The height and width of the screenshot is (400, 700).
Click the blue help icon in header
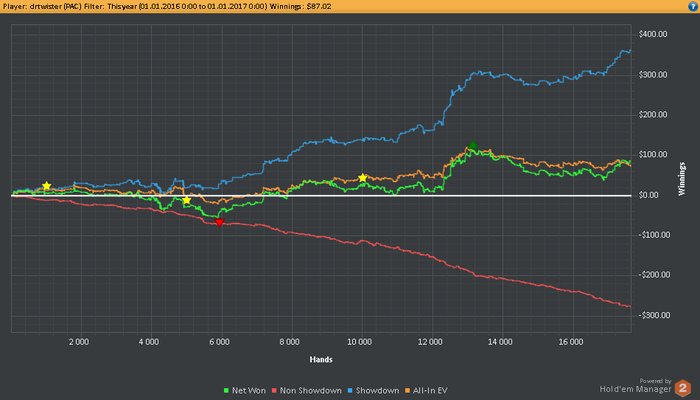[693, 6]
